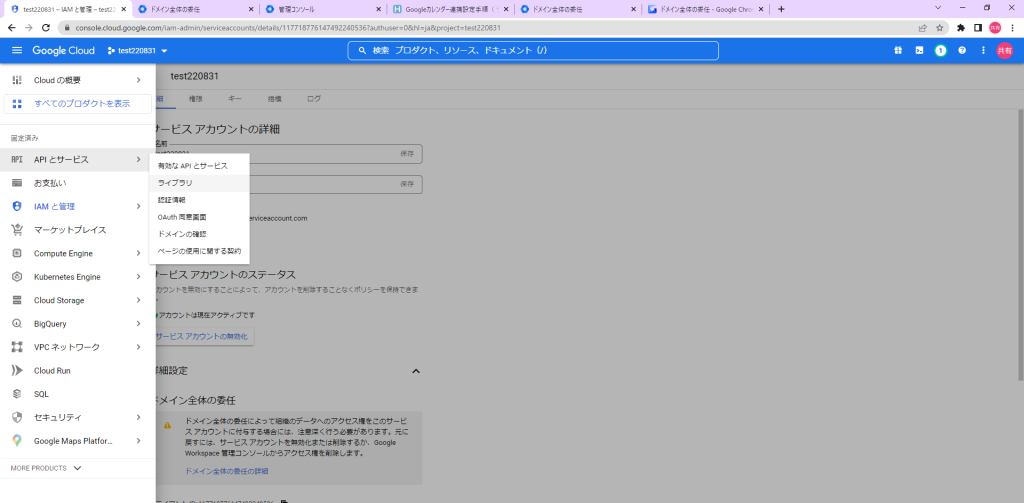Select ライブラリ from API submenu

tap(176, 183)
